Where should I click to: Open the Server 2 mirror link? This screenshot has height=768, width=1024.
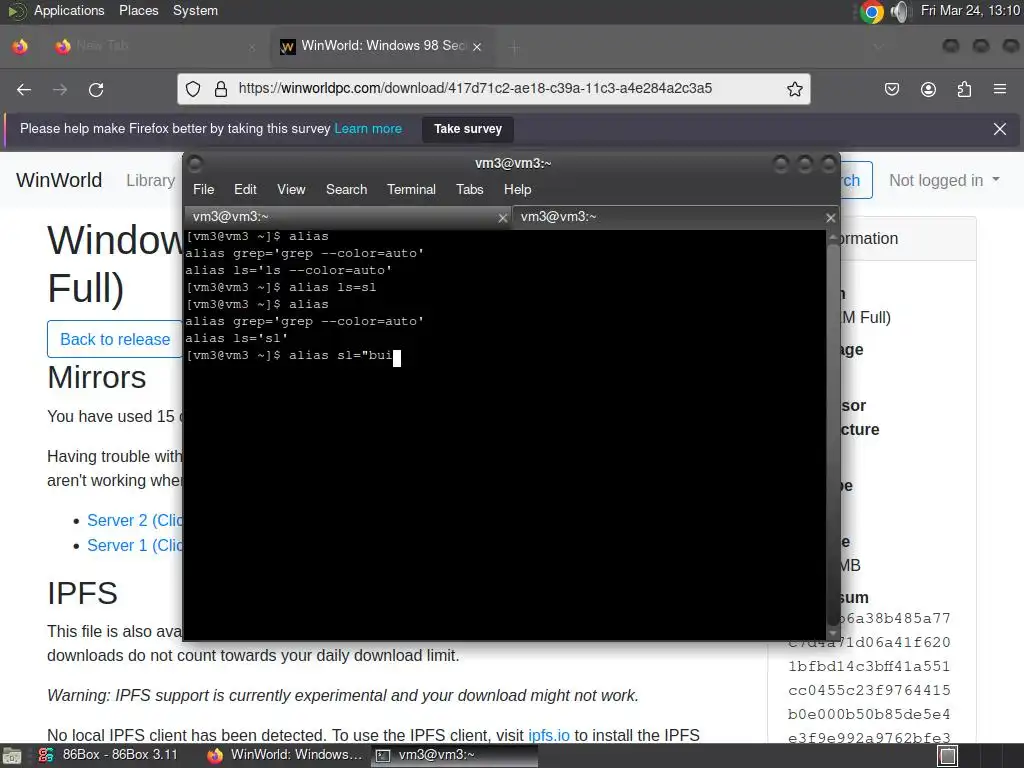(x=135, y=520)
